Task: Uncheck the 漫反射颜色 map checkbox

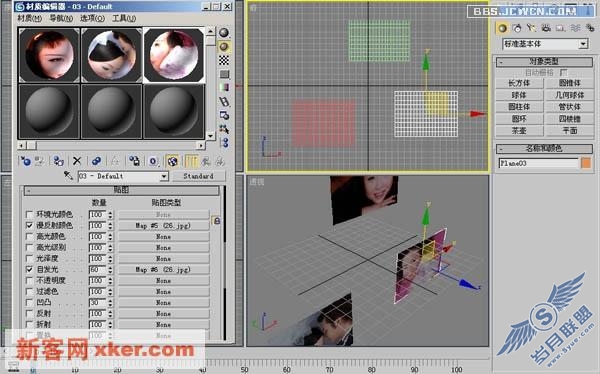Action: tap(29, 225)
